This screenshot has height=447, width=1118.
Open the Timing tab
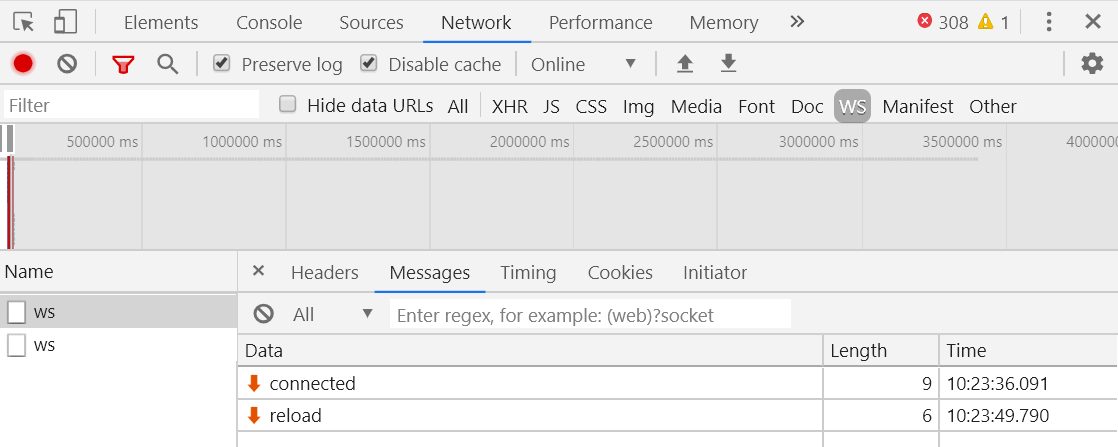[x=528, y=272]
